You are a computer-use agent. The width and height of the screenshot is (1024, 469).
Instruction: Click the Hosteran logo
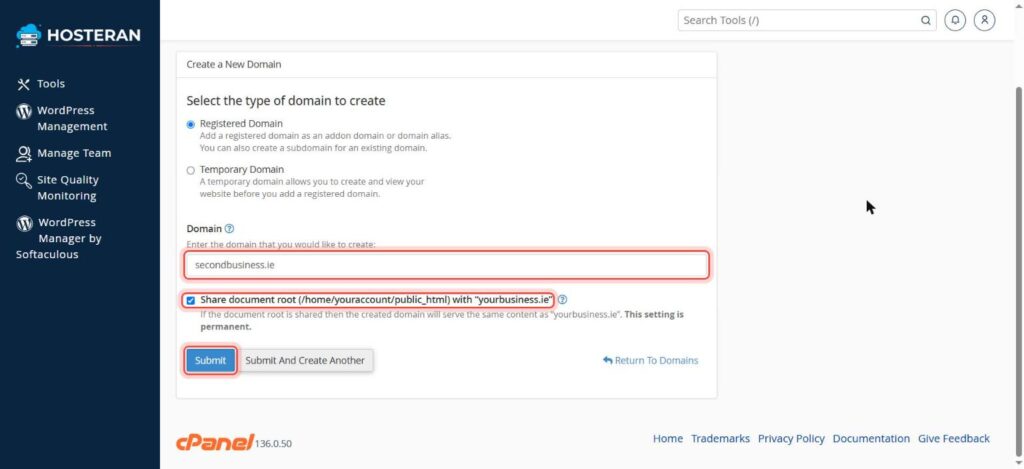[78, 35]
